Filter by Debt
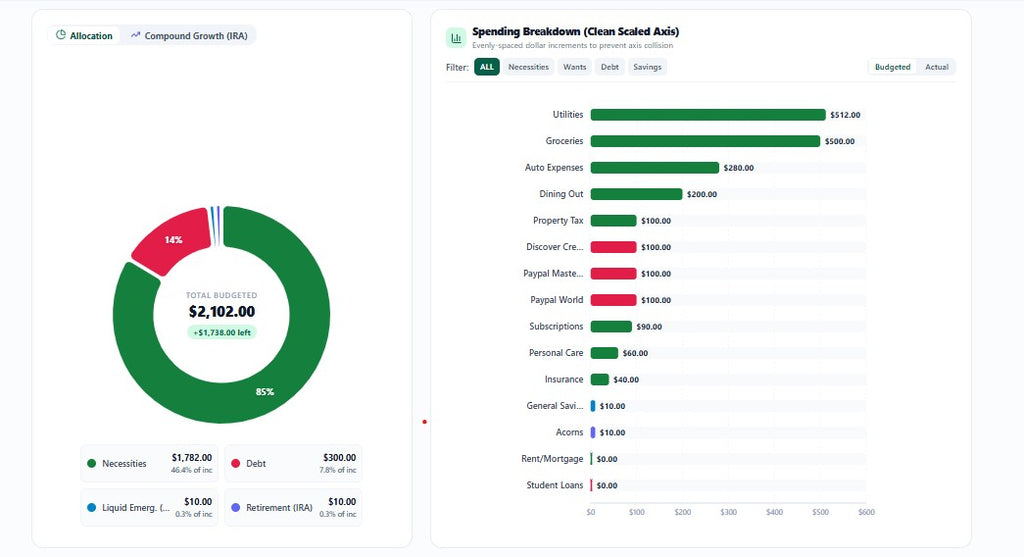Screen dimensions: 1024x557 click(610, 67)
